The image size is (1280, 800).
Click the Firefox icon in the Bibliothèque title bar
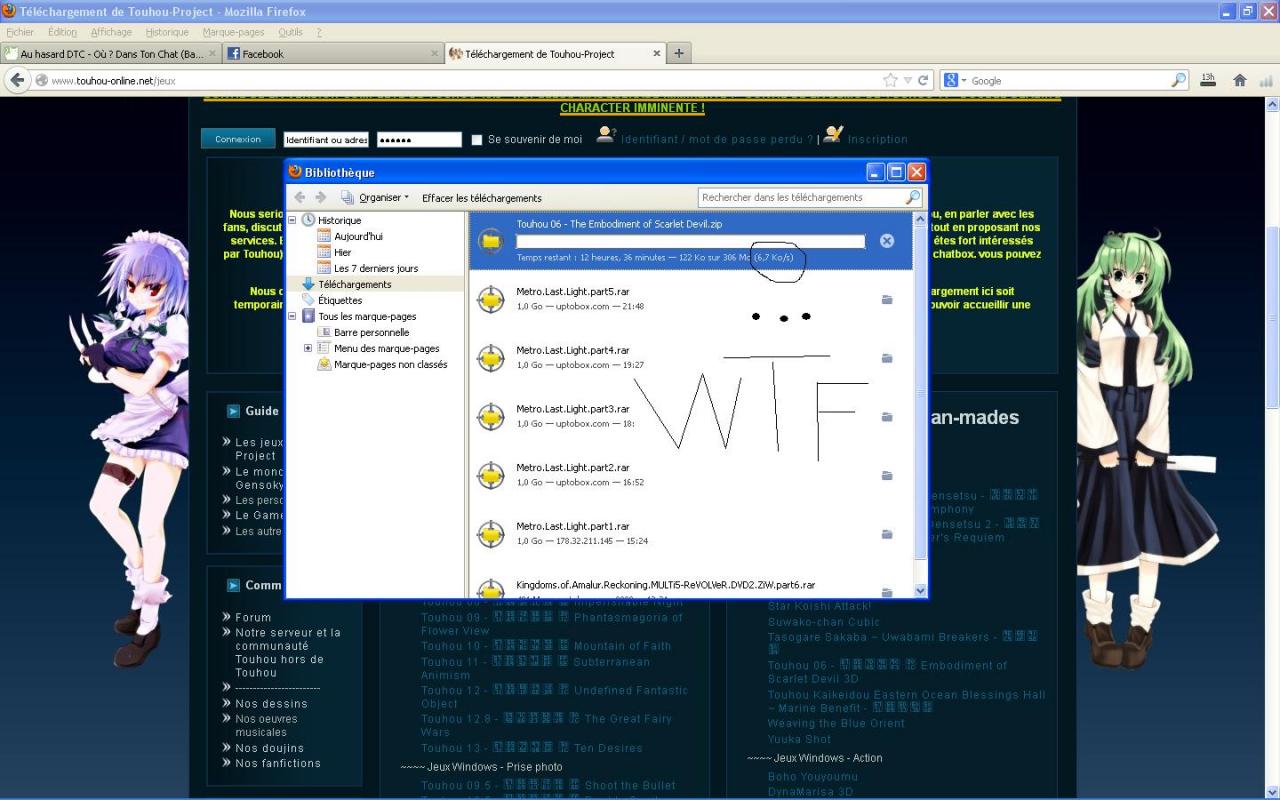coord(295,172)
